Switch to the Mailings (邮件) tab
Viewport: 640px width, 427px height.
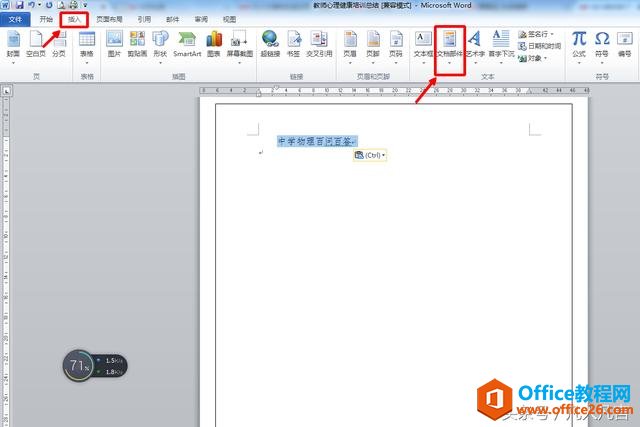pos(173,19)
